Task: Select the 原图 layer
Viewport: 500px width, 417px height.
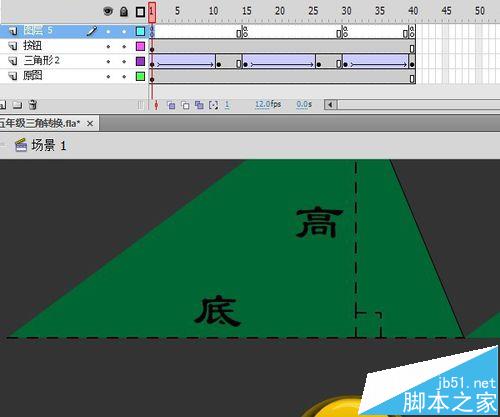Action: (x=74, y=76)
